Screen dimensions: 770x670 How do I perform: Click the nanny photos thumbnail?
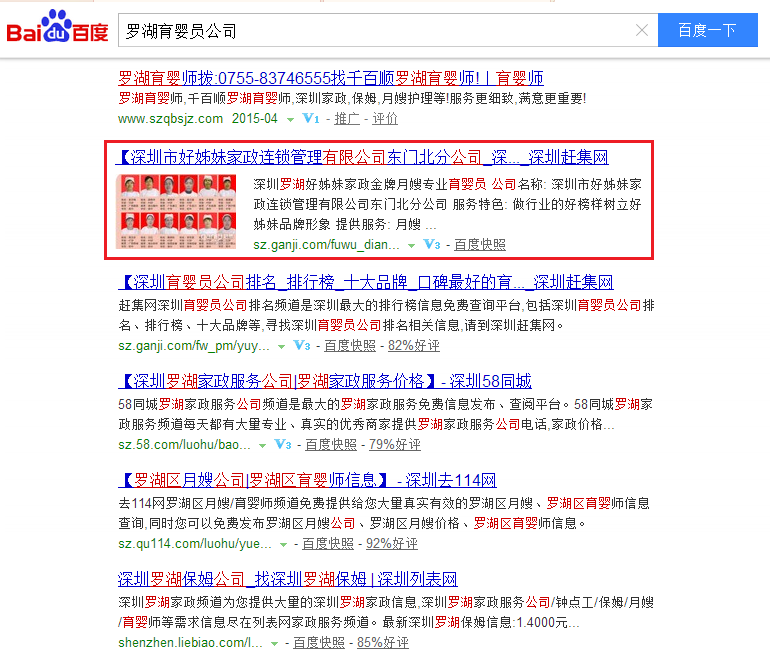(x=176, y=212)
